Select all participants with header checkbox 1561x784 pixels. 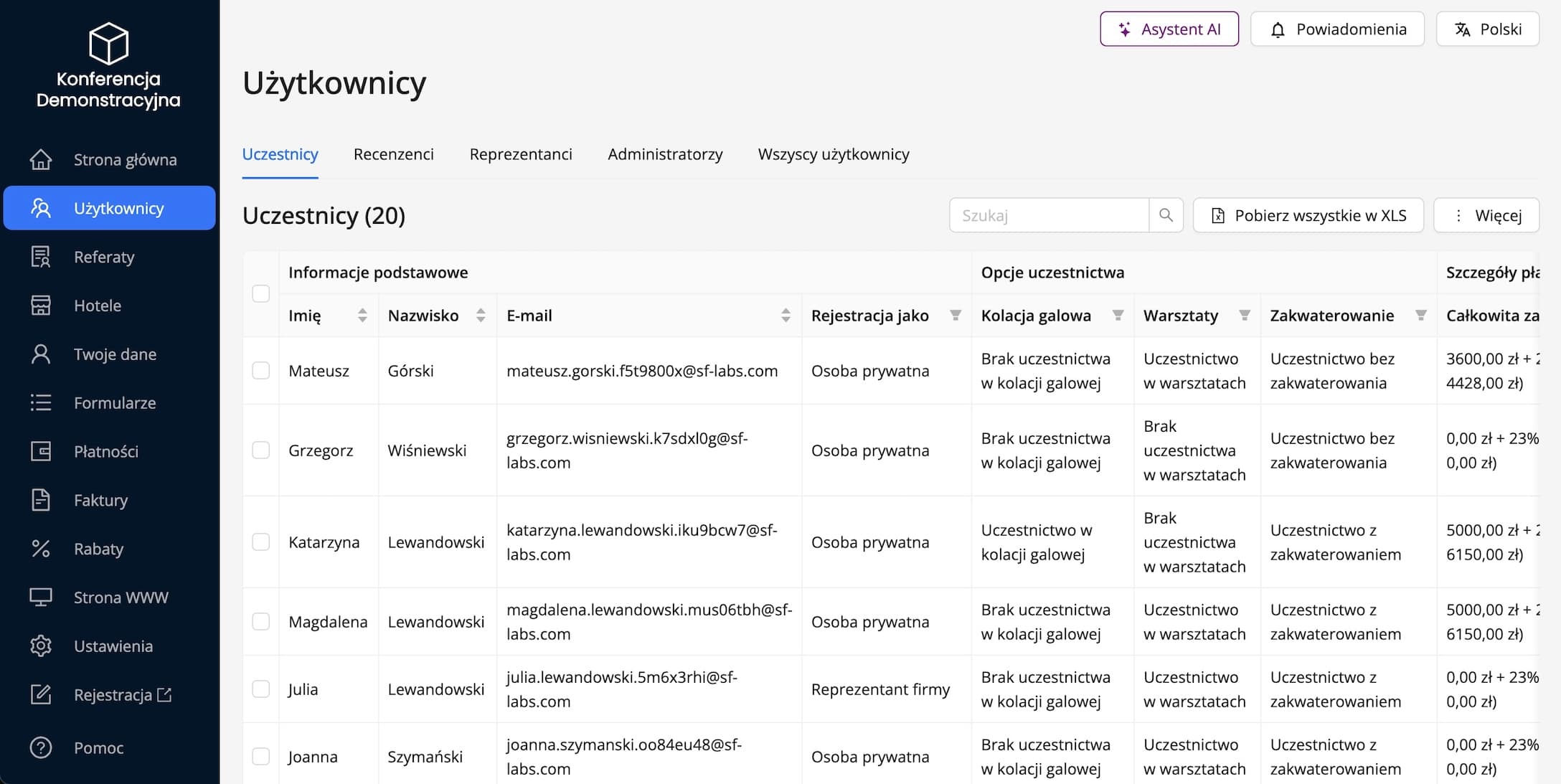coord(261,293)
